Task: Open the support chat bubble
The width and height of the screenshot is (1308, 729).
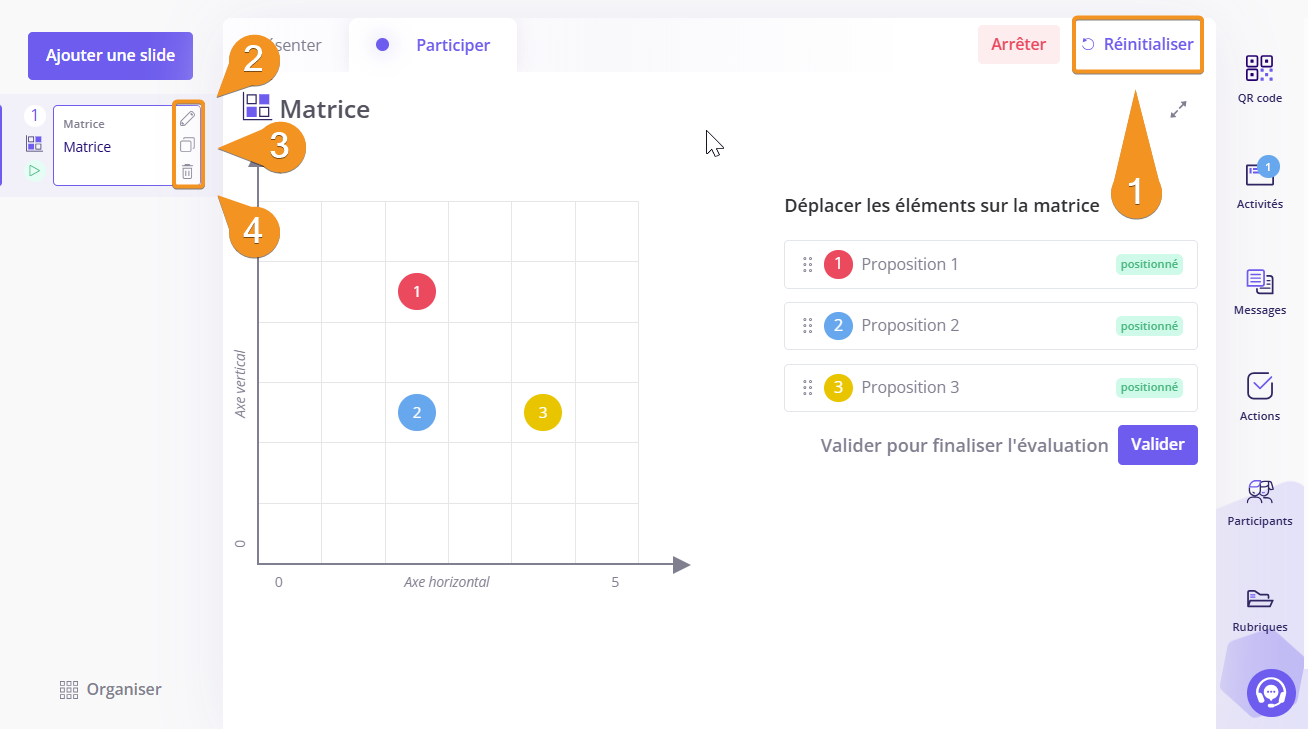Action: [1271, 692]
